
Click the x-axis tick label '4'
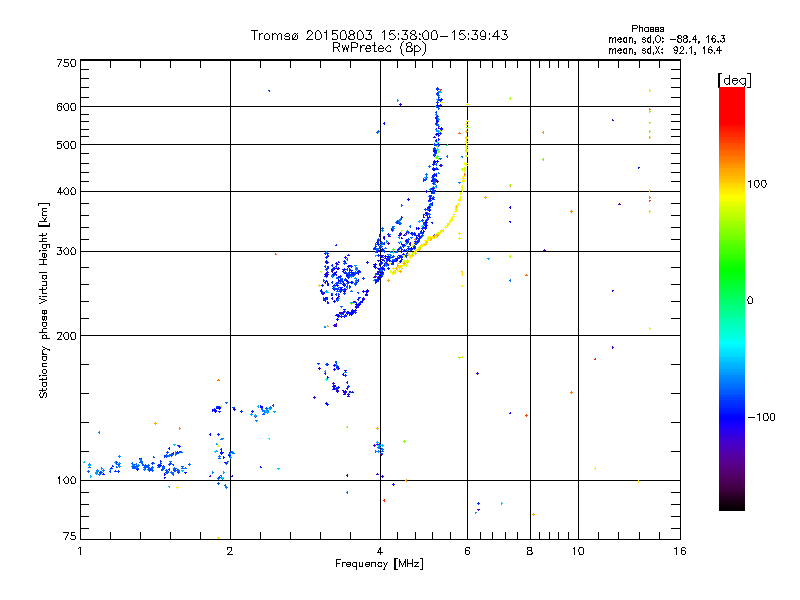pyautogui.click(x=380, y=551)
